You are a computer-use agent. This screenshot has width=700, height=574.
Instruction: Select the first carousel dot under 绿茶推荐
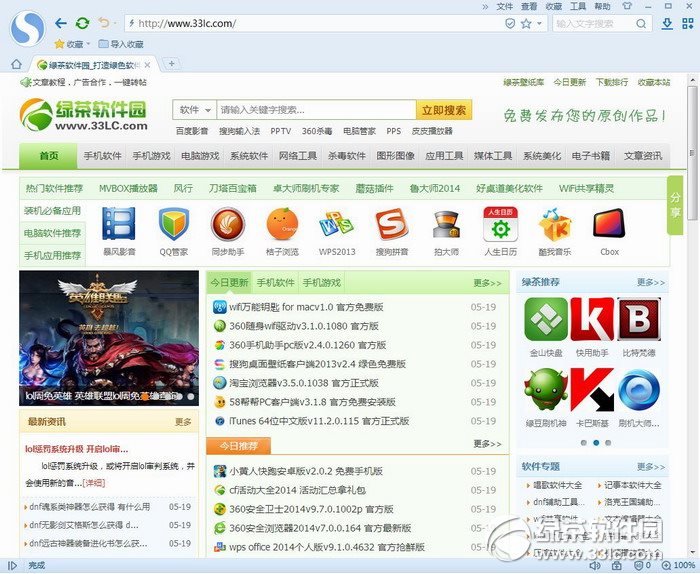pyautogui.click(x=583, y=443)
